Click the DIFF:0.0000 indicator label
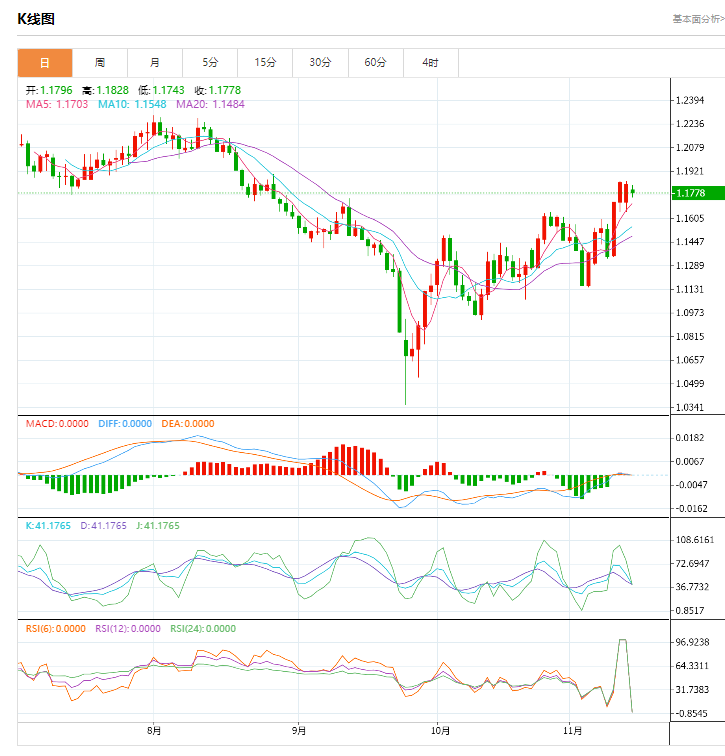725x756 pixels. coord(125,424)
